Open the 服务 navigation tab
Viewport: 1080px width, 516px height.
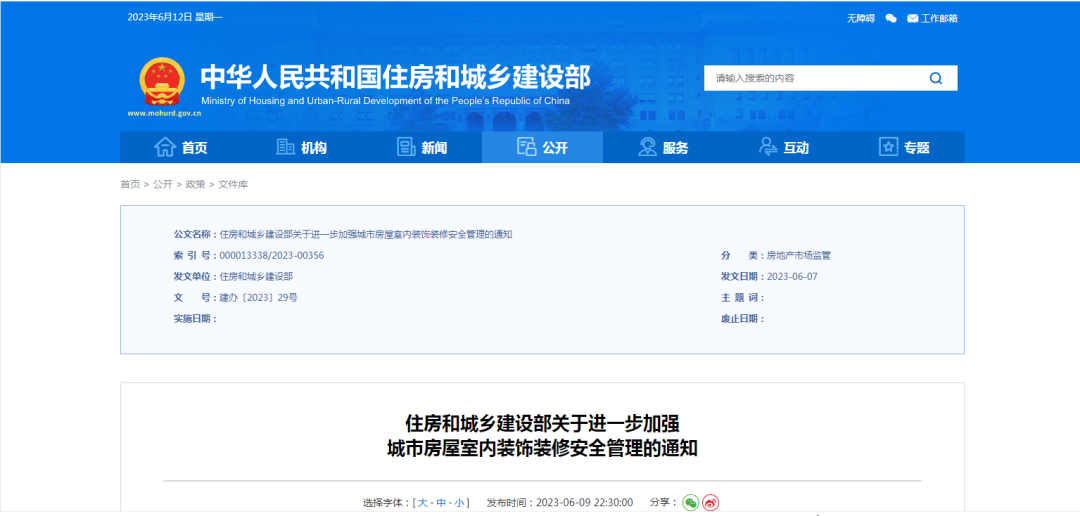point(663,147)
